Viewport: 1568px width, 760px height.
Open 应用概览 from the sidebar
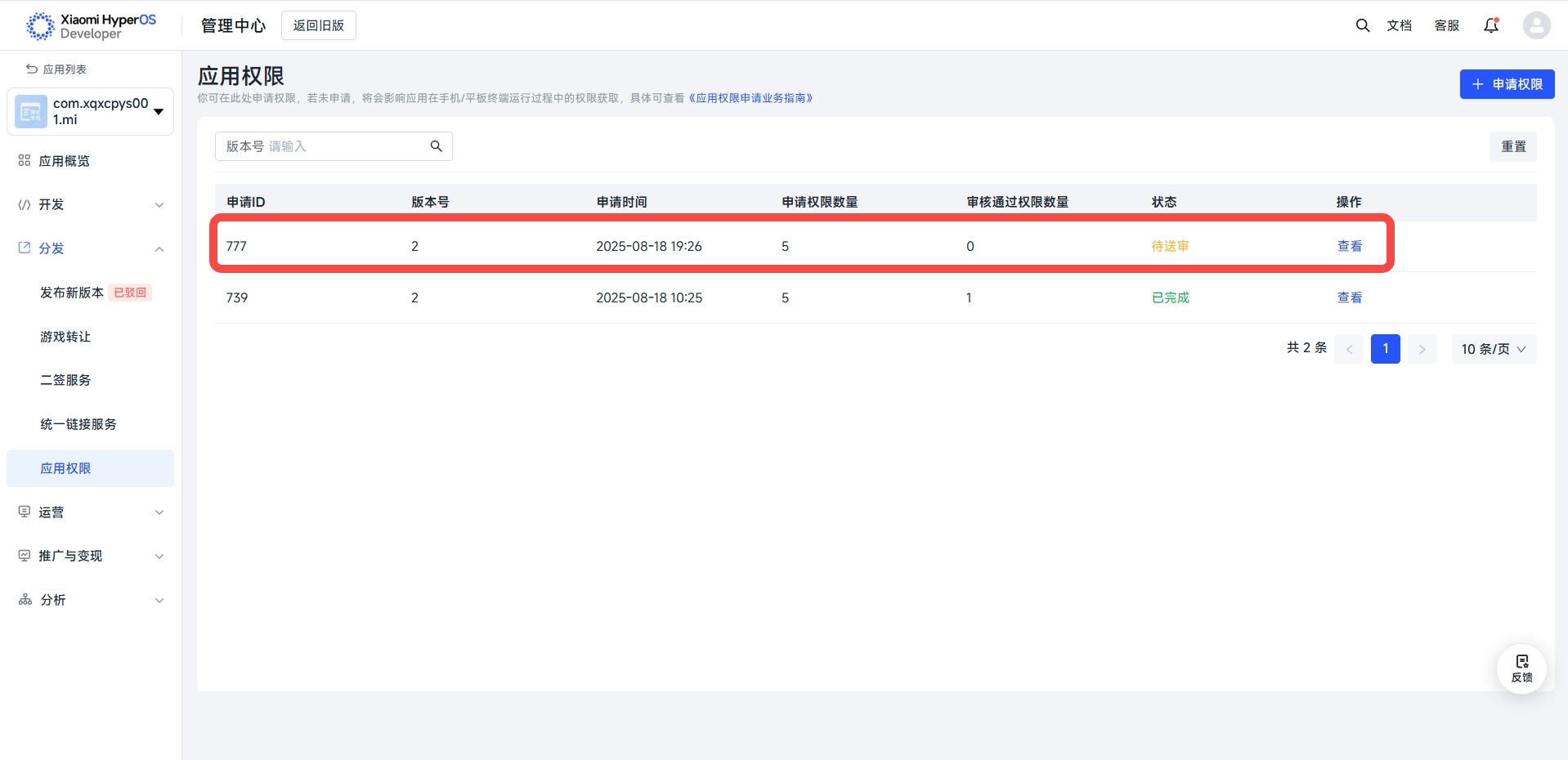point(64,161)
